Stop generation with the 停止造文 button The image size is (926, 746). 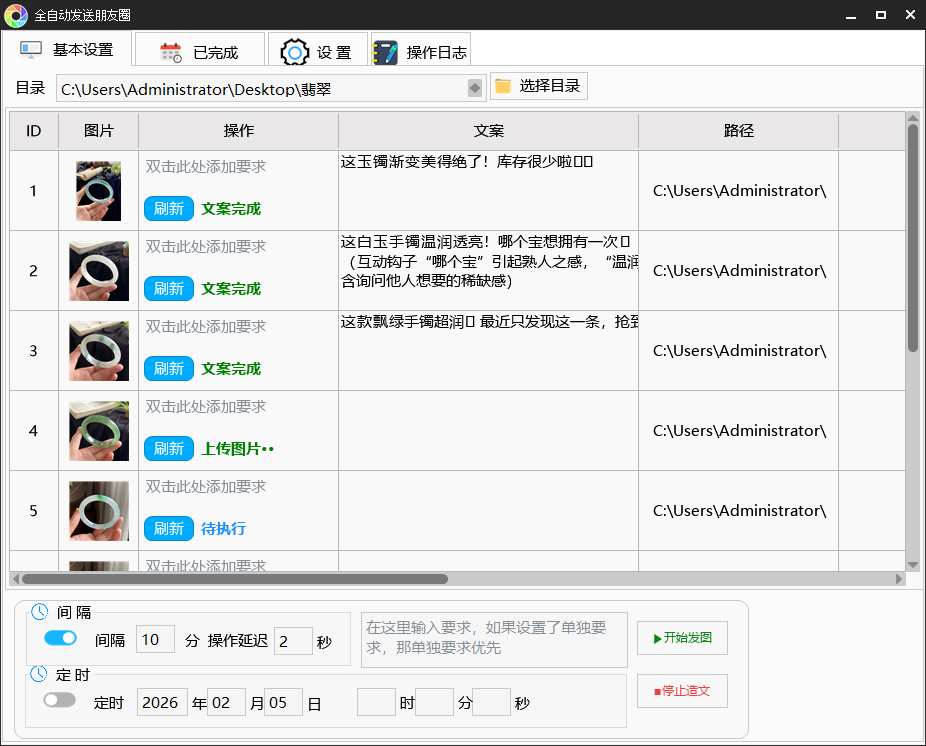(x=682, y=690)
